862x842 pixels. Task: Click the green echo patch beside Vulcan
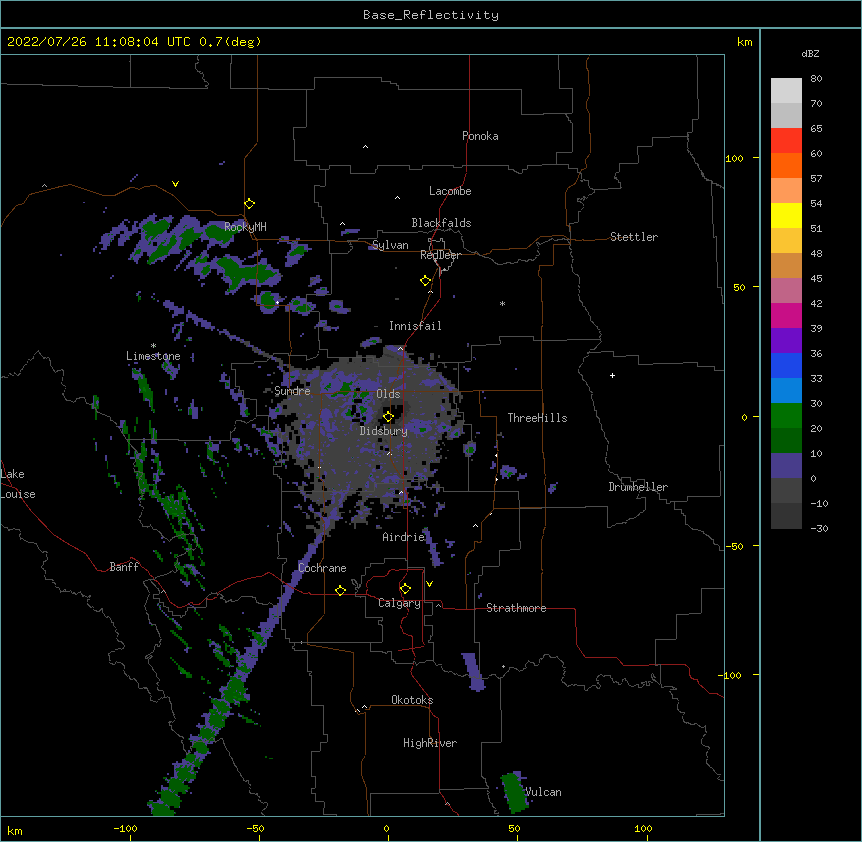[x=515, y=792]
